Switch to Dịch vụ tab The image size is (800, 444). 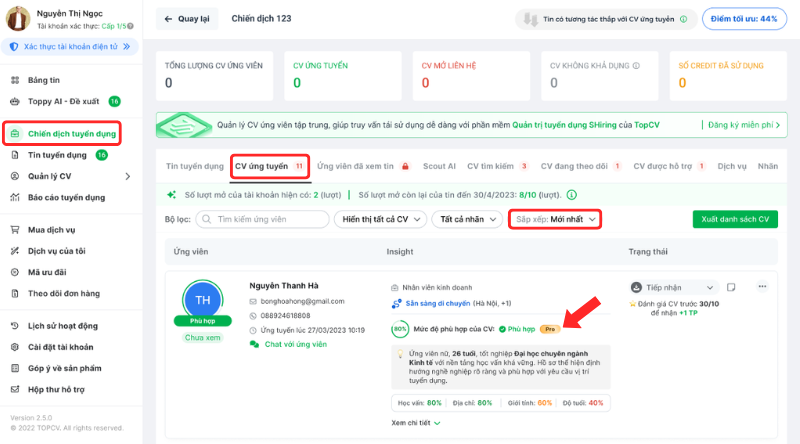(x=732, y=166)
